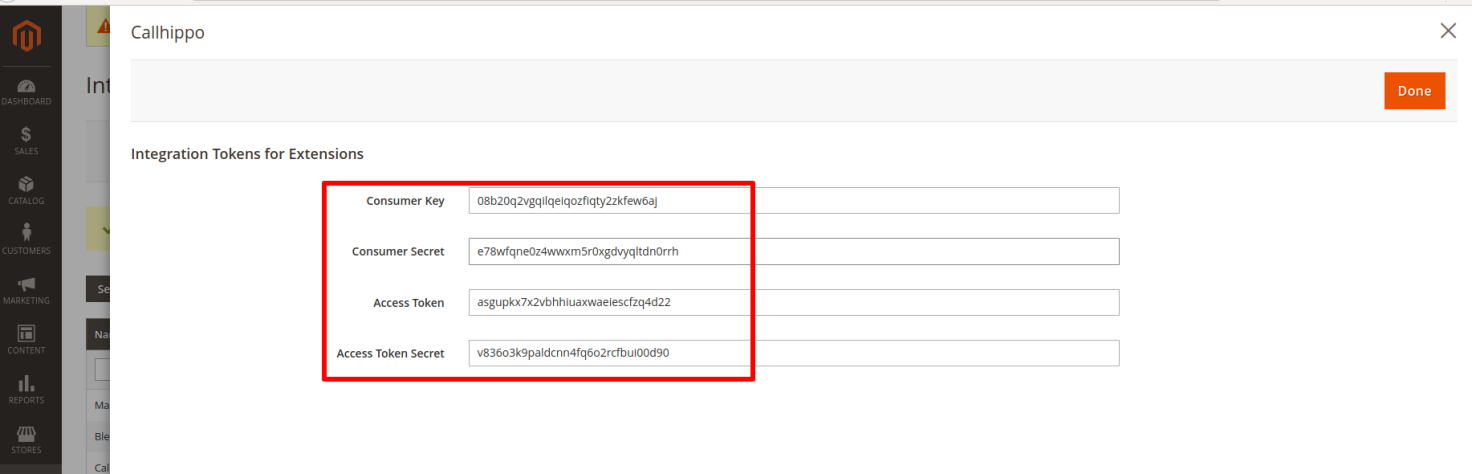
Task: Click the Access Token field
Action: click(x=794, y=302)
